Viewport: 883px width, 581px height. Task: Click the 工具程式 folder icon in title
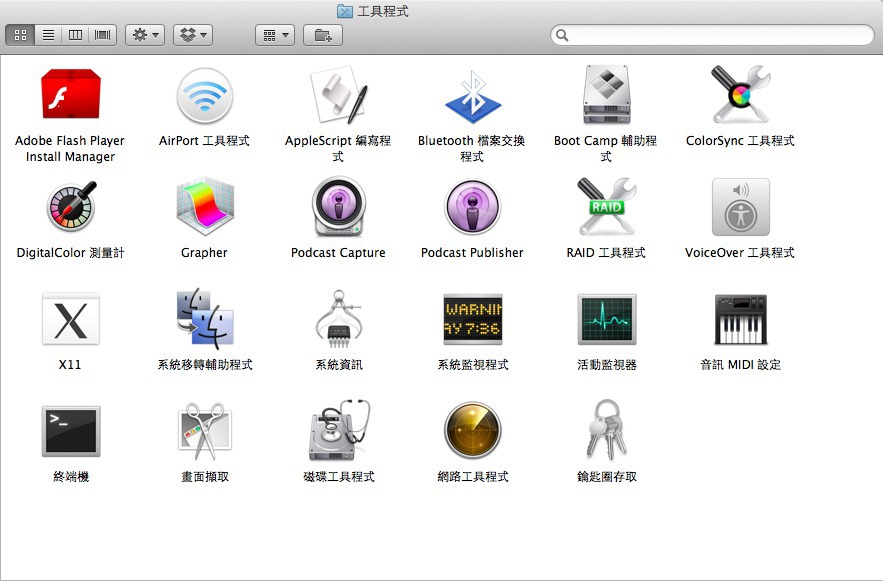pos(345,11)
